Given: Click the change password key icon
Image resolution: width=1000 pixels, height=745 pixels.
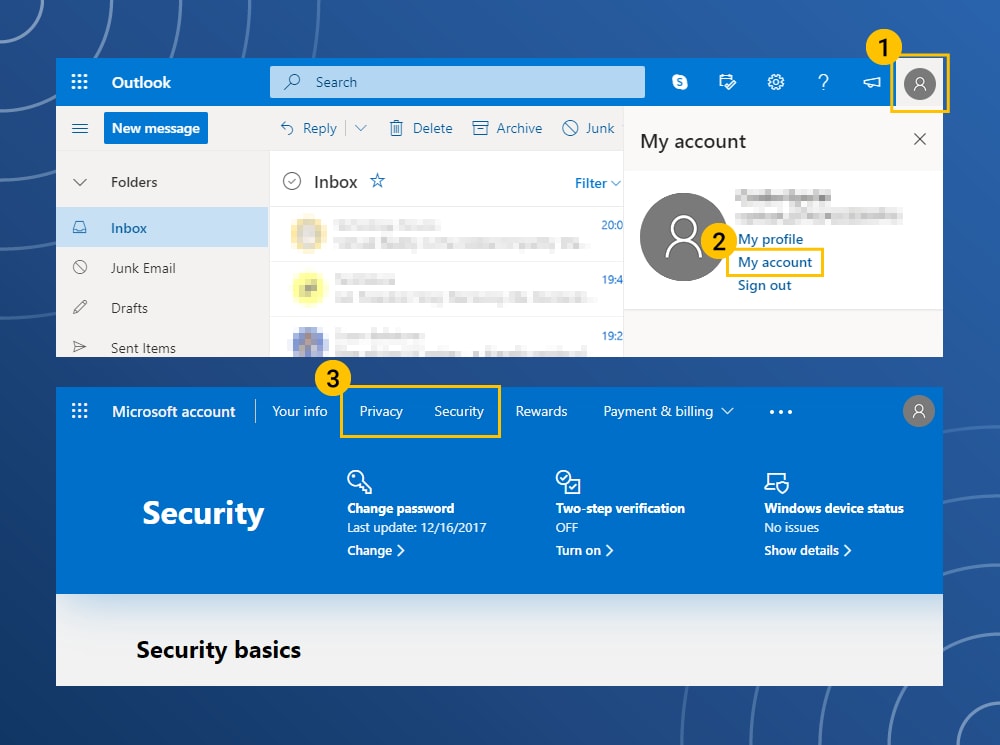Looking at the screenshot, I should pyautogui.click(x=360, y=481).
